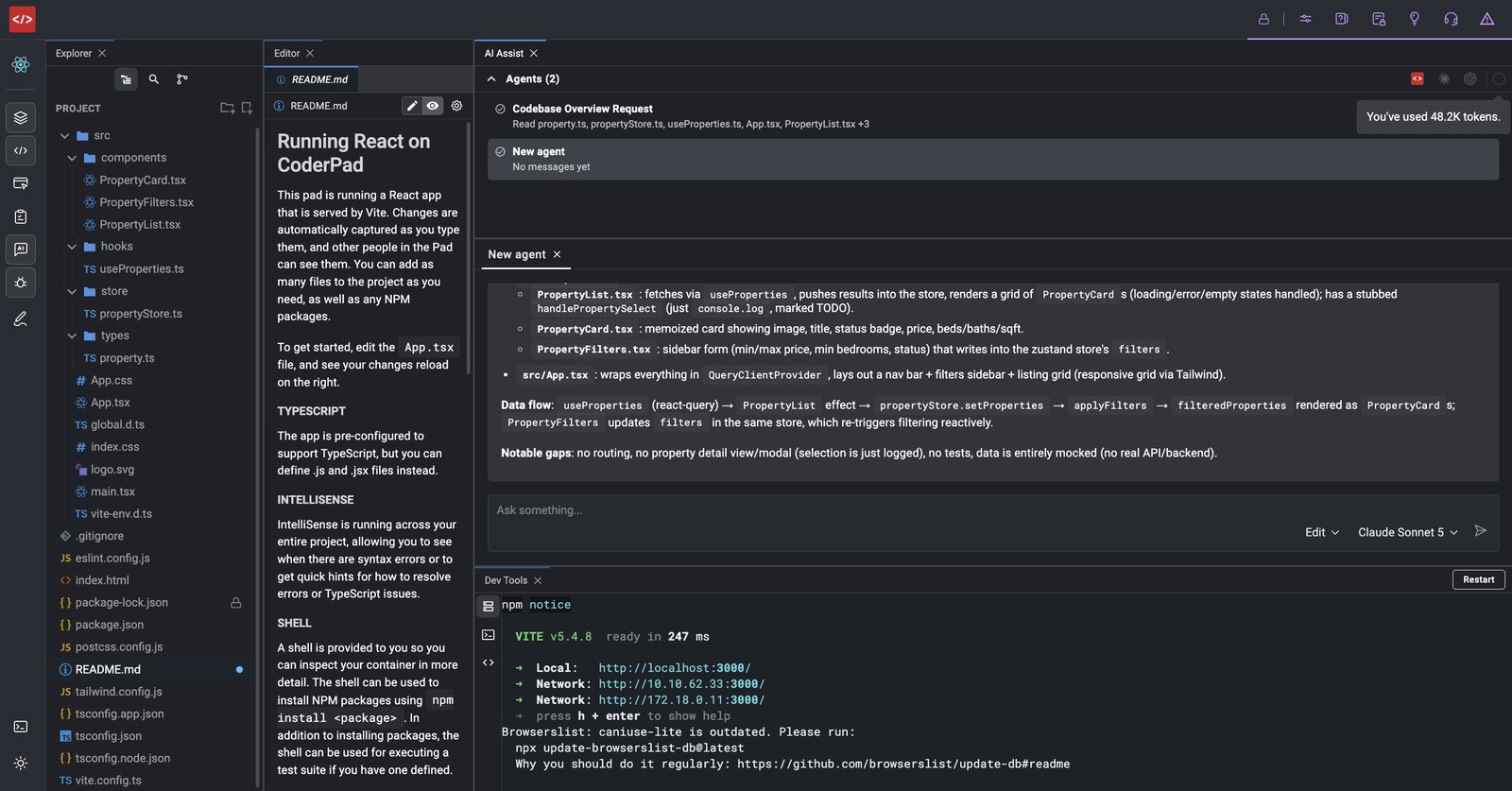Open the debugger bug icon panel
Viewport: 1512px width, 791px height.
pos(21,283)
